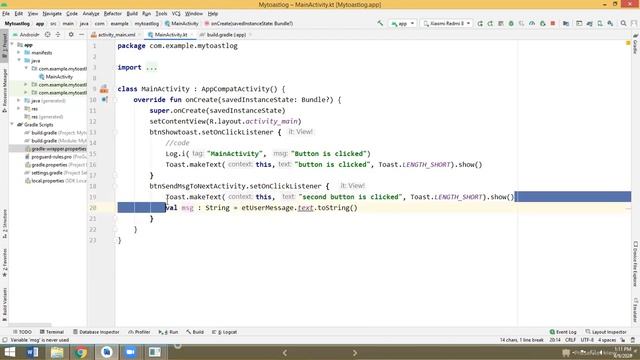Click Apply Changes and Restart Activity icon
This screenshot has width=640, height=360.
[490, 23]
